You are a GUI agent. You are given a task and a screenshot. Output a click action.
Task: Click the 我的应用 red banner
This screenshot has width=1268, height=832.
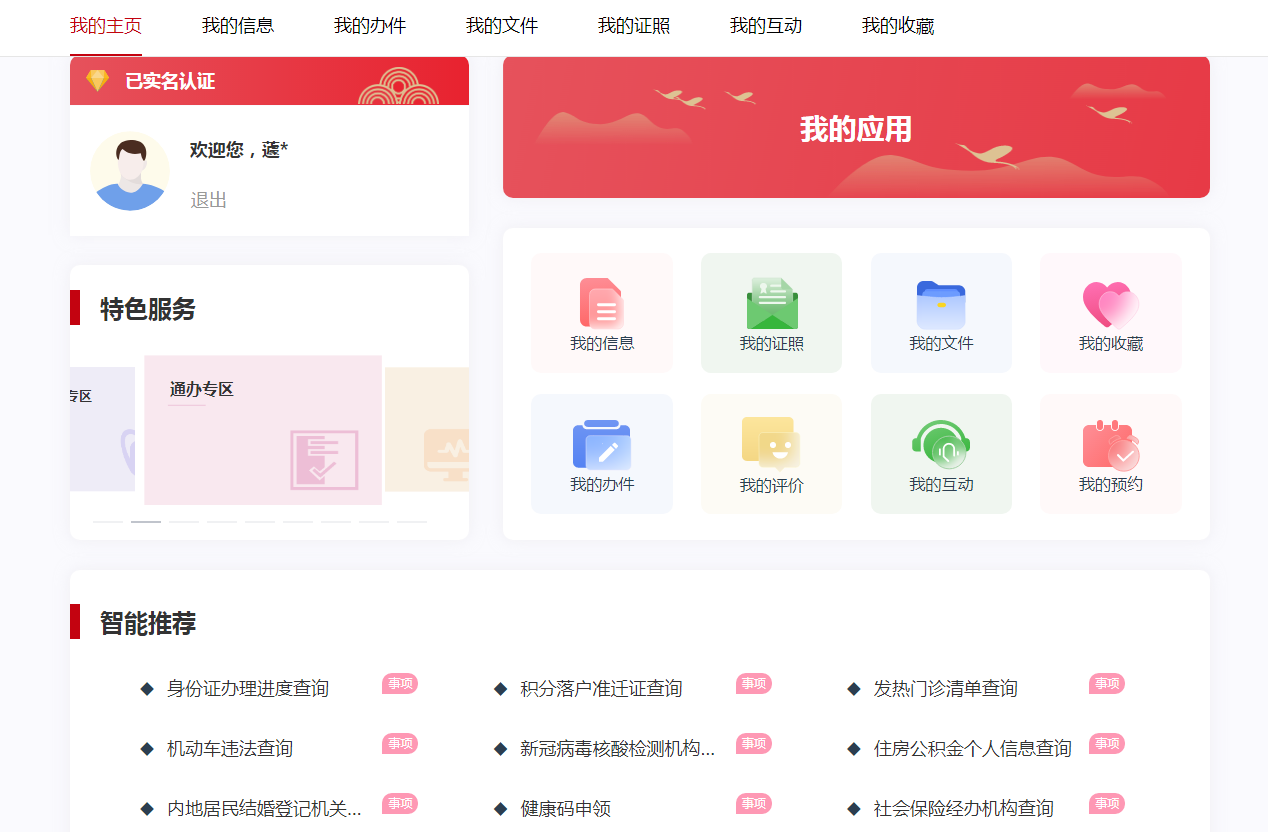856,127
